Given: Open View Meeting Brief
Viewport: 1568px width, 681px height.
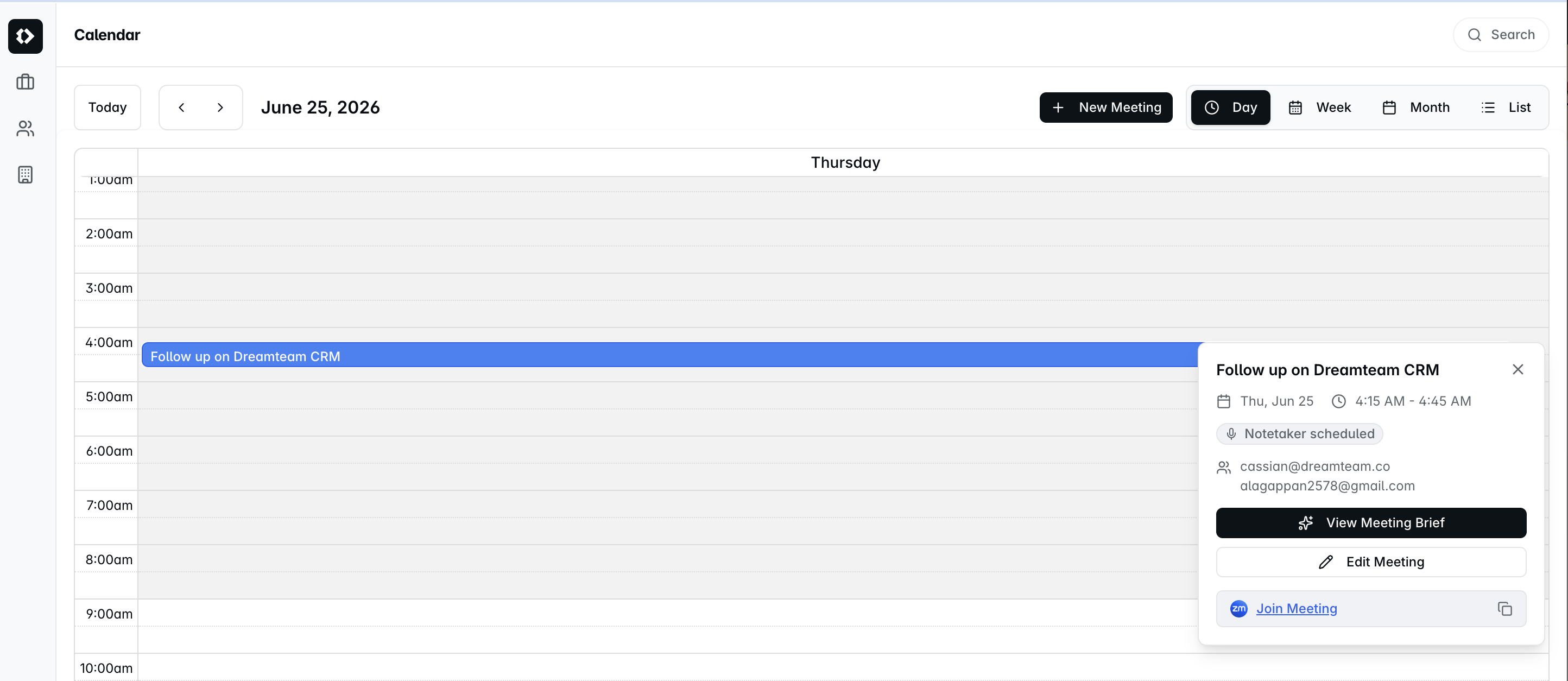Looking at the screenshot, I should pos(1371,523).
